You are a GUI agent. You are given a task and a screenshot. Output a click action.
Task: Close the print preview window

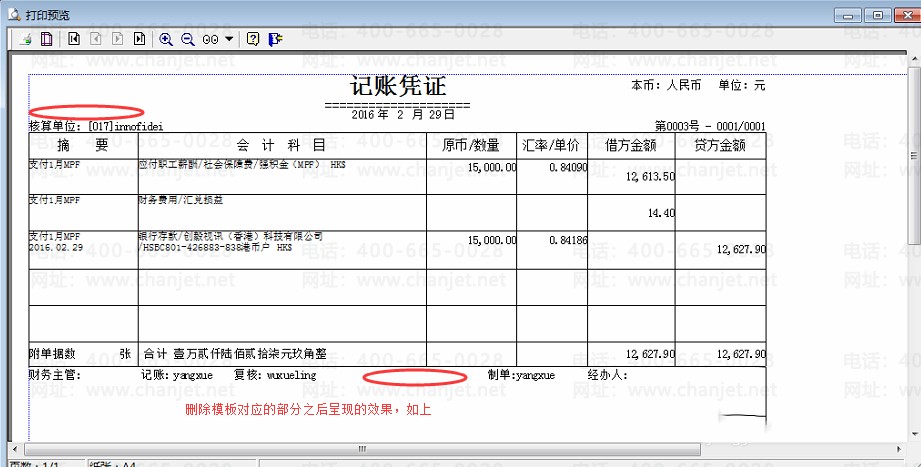tap(907, 15)
